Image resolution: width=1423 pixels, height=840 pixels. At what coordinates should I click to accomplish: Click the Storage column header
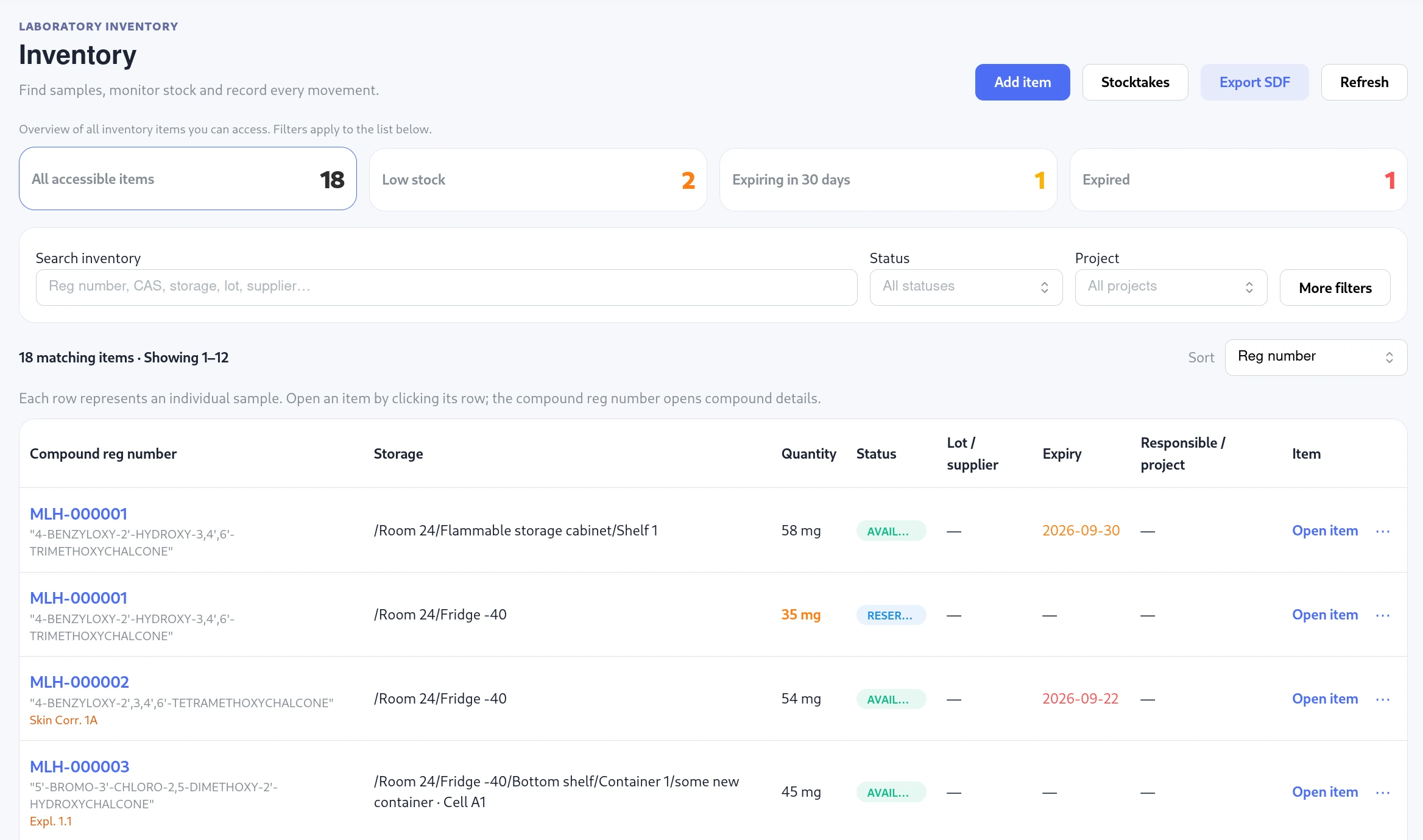coord(398,454)
